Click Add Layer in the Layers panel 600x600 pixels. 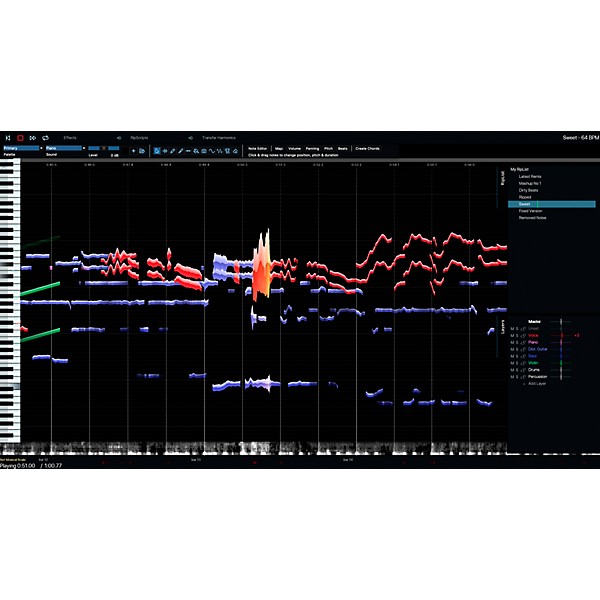(537, 383)
